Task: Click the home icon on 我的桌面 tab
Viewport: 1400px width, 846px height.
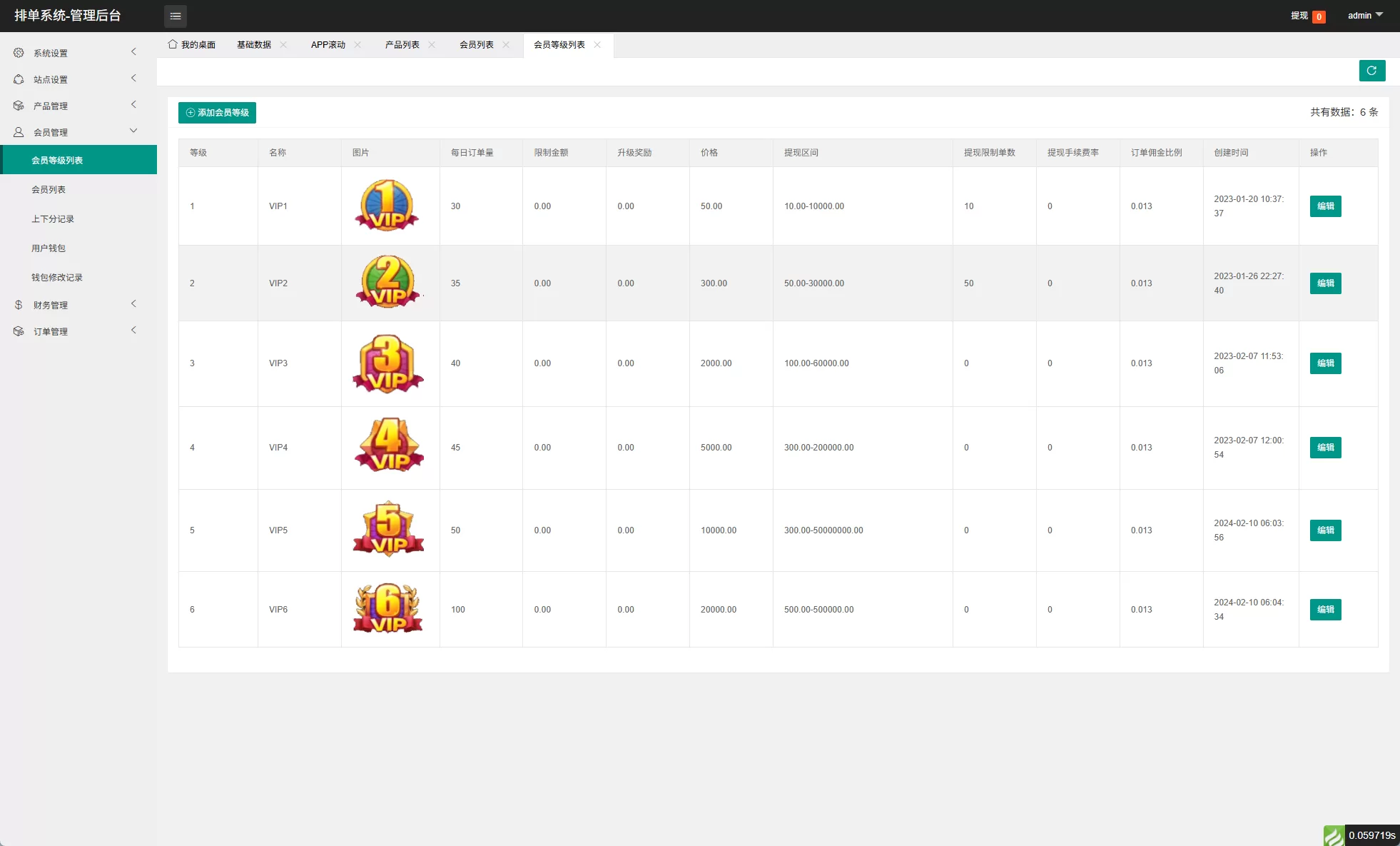Action: coord(173,44)
